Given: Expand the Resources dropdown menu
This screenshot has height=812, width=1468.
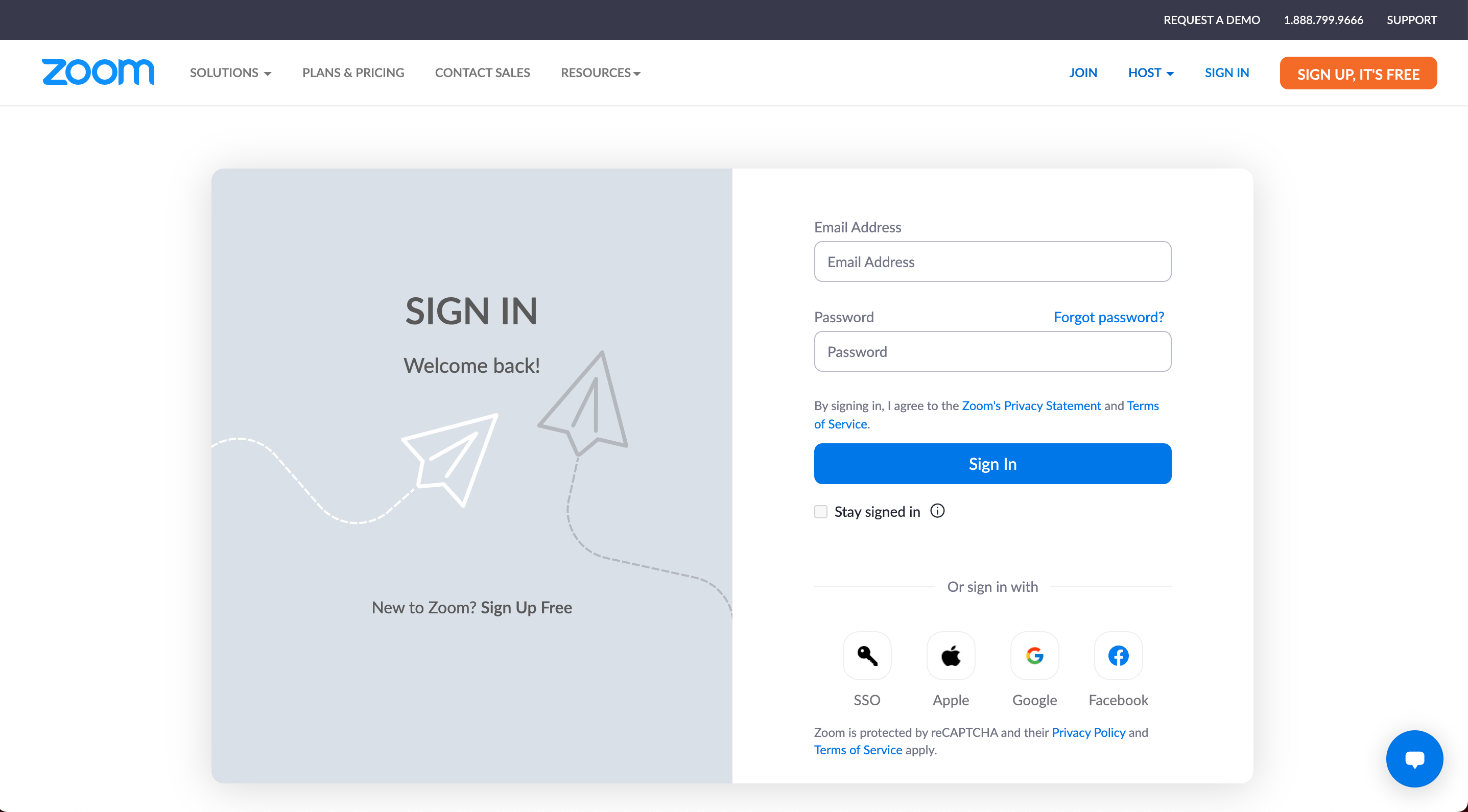Looking at the screenshot, I should pyautogui.click(x=601, y=72).
